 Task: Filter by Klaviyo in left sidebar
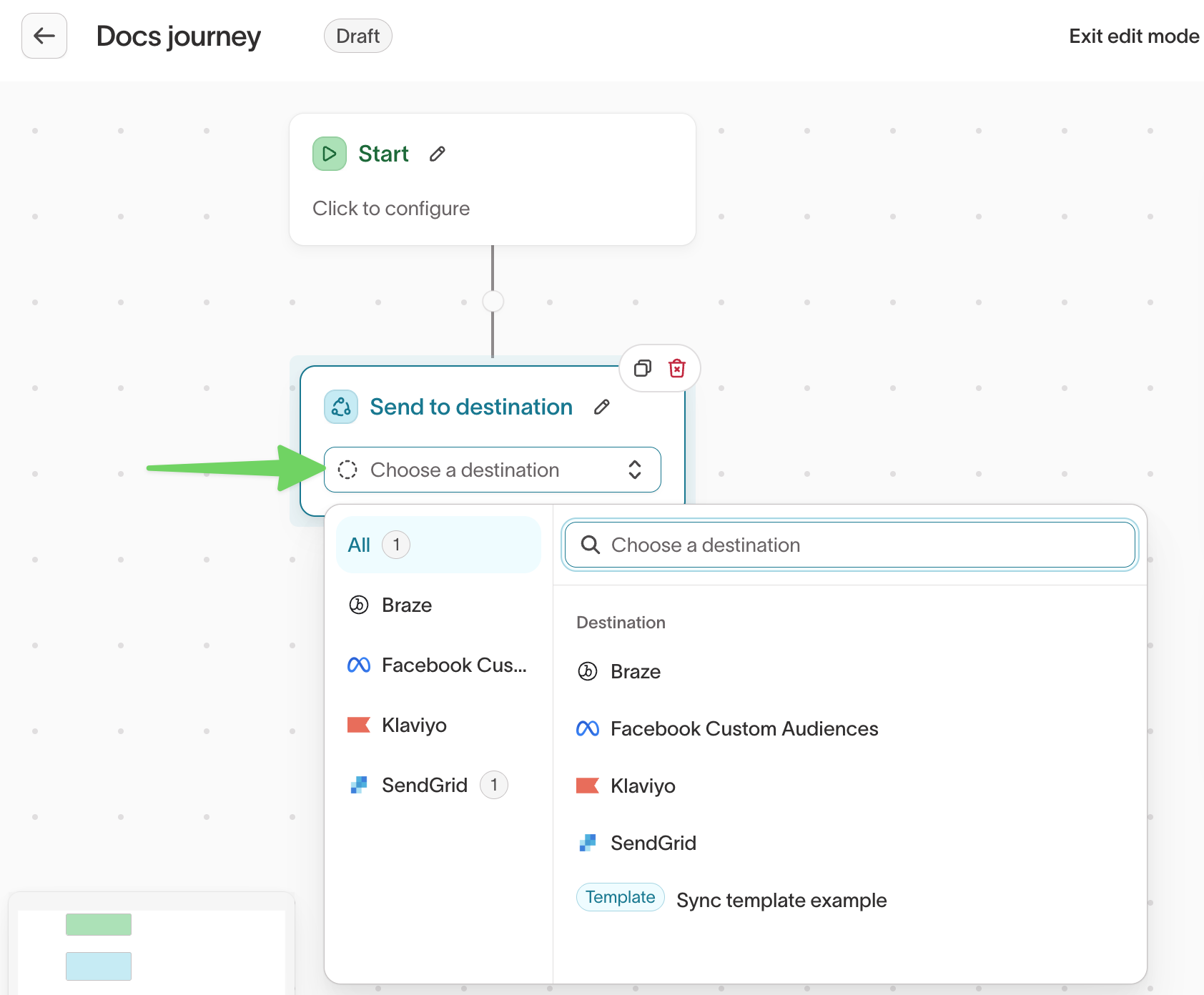point(413,726)
